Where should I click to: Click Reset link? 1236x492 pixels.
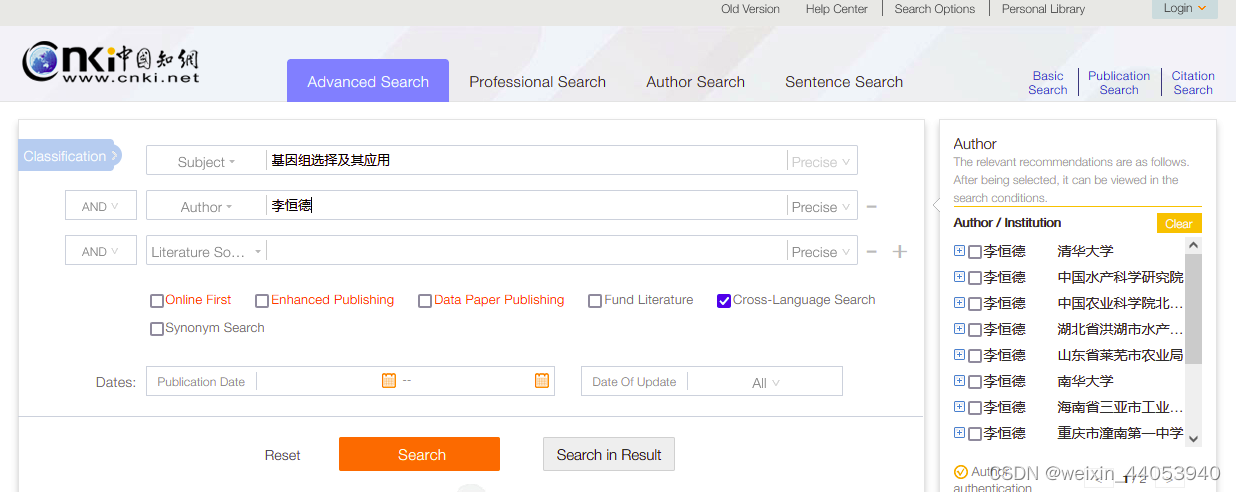(x=282, y=455)
